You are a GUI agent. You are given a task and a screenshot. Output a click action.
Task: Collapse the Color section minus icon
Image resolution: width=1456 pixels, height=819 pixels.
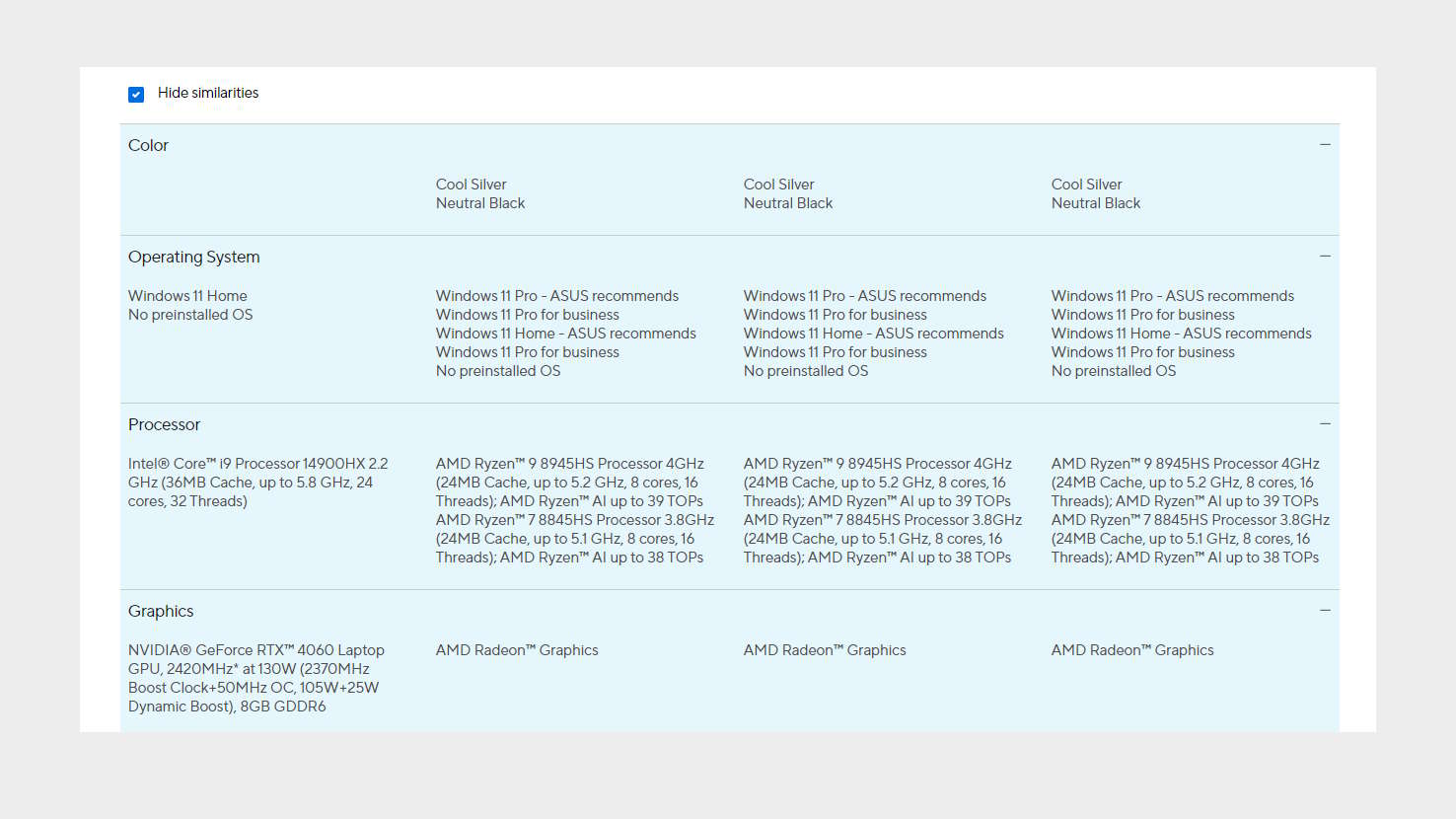click(1325, 145)
